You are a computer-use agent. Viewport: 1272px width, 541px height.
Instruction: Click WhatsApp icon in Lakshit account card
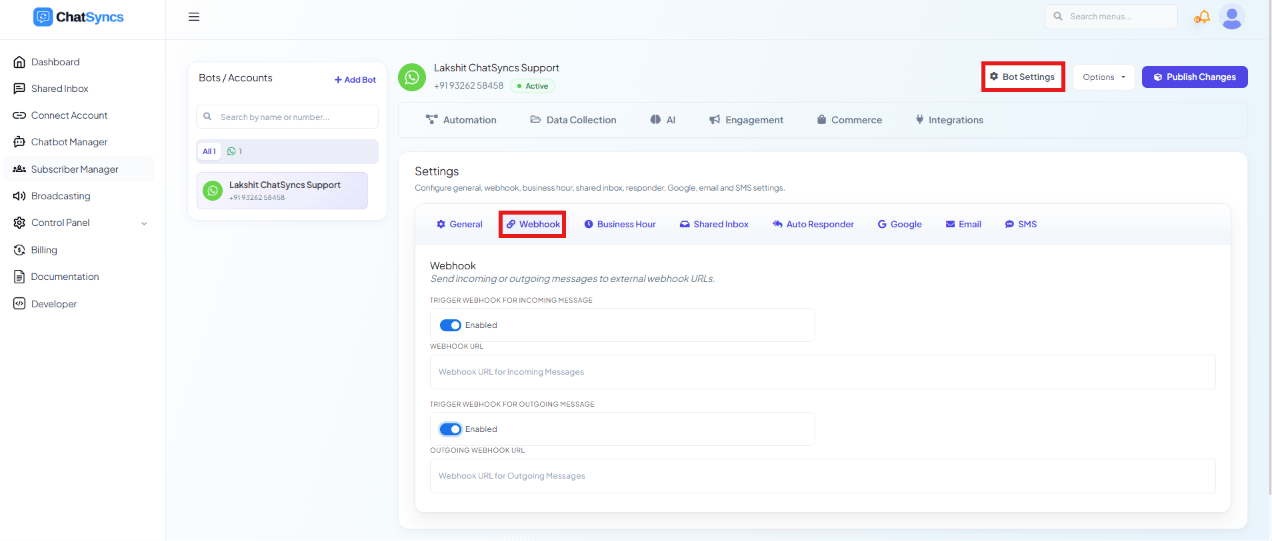(x=212, y=190)
